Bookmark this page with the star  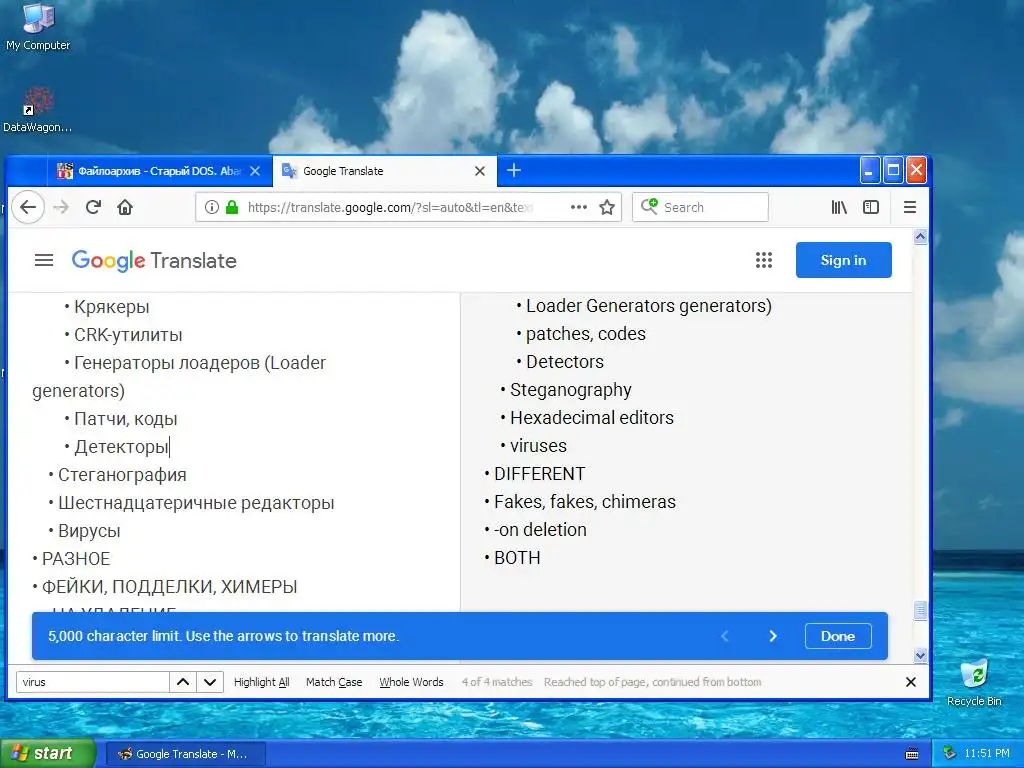pos(607,207)
